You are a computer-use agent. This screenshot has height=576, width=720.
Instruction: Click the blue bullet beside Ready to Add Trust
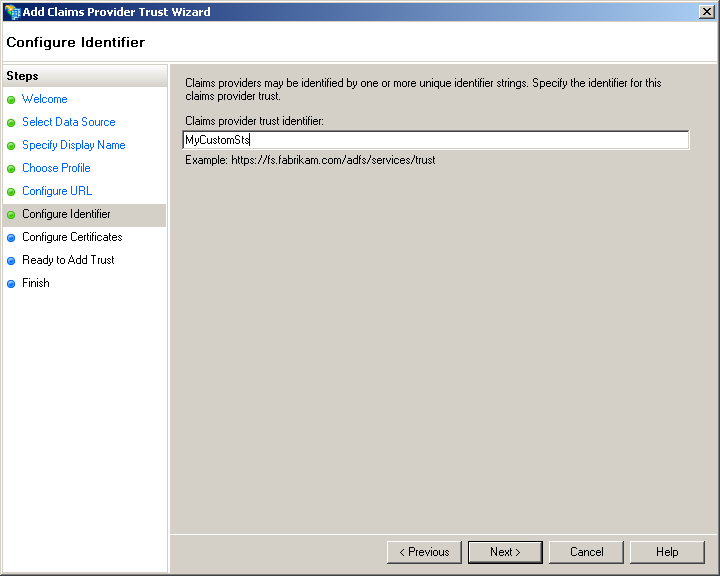[11, 261]
